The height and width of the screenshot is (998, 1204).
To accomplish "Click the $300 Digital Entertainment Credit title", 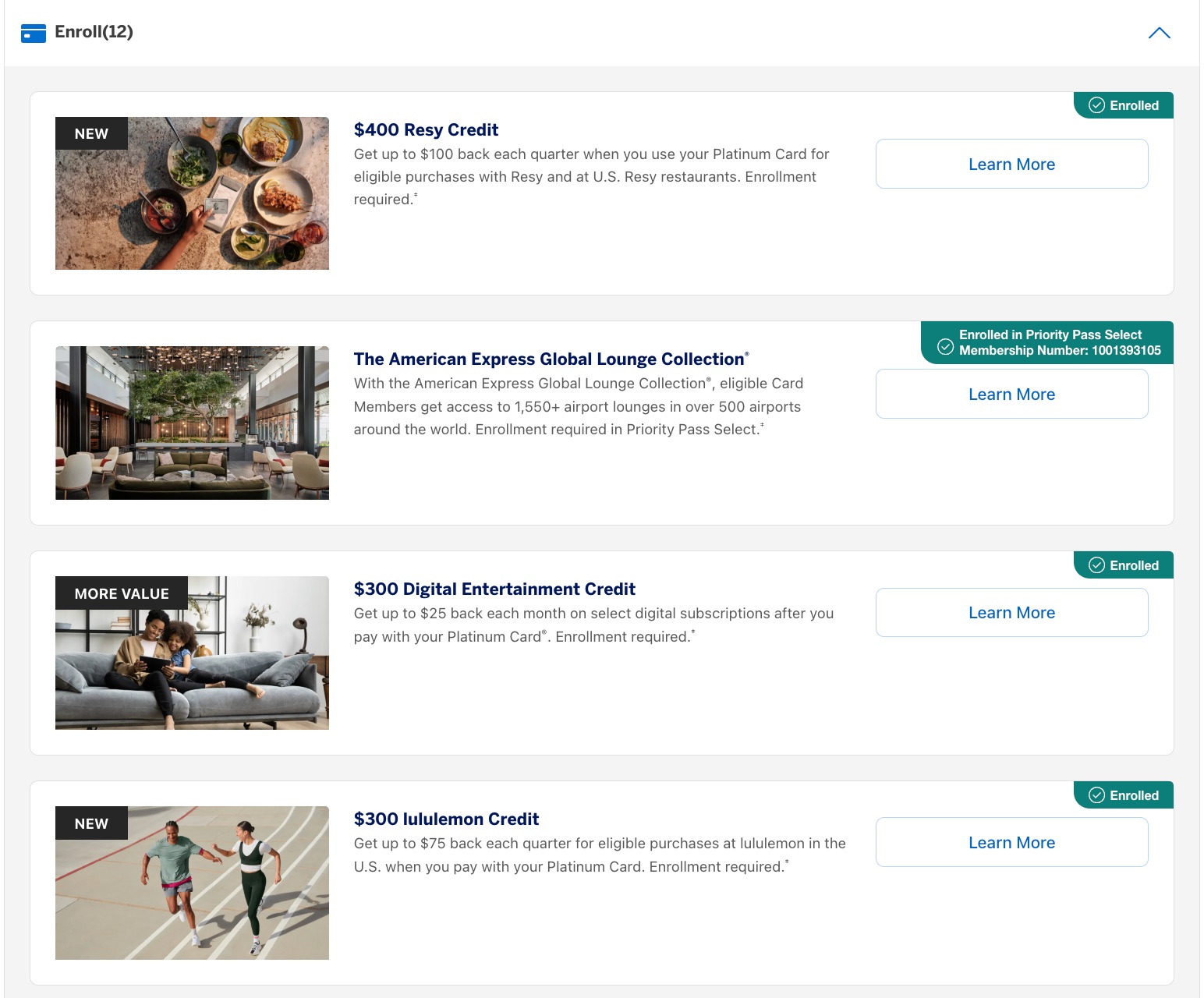I will tap(494, 589).
